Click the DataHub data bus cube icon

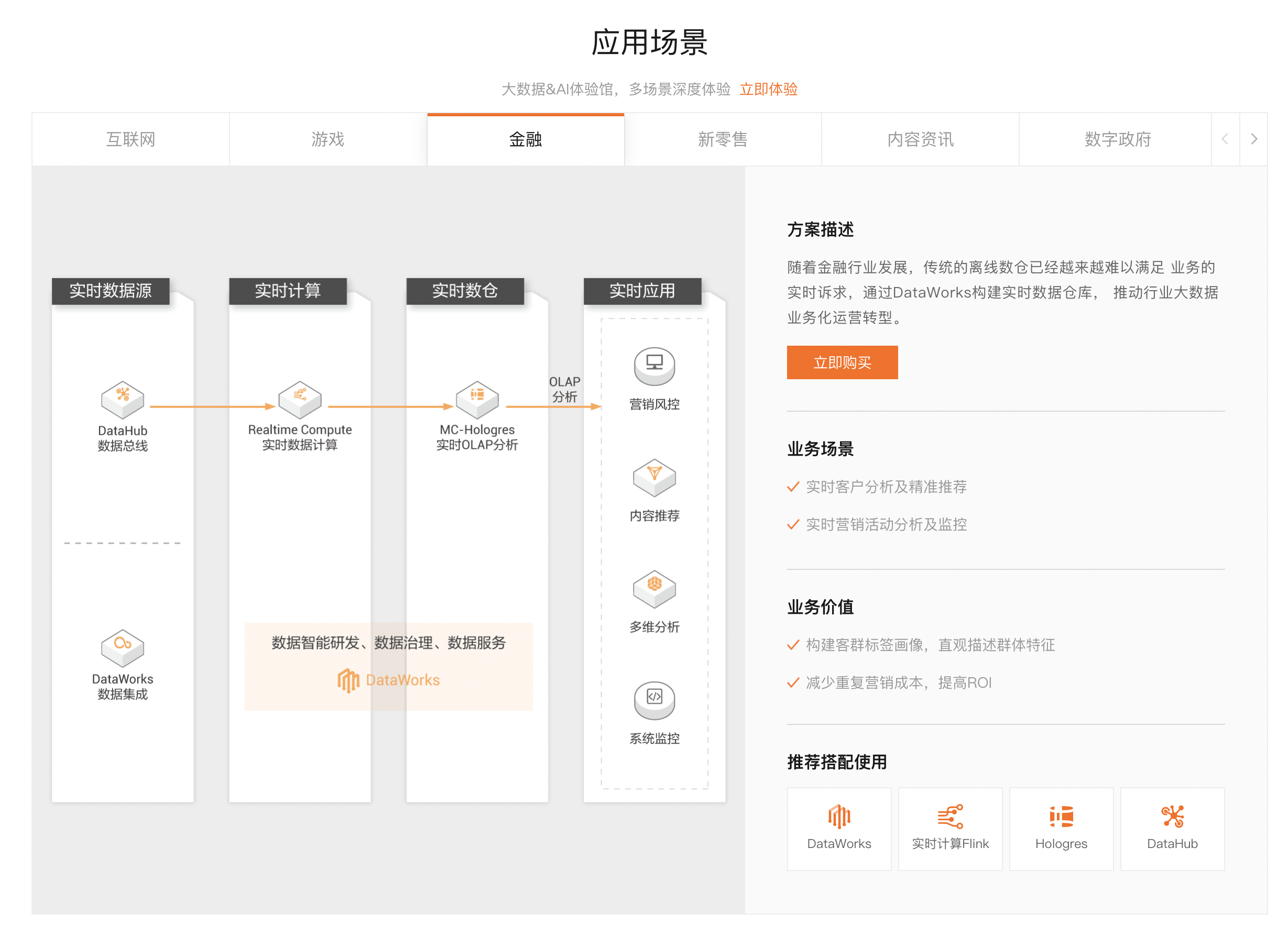122,399
